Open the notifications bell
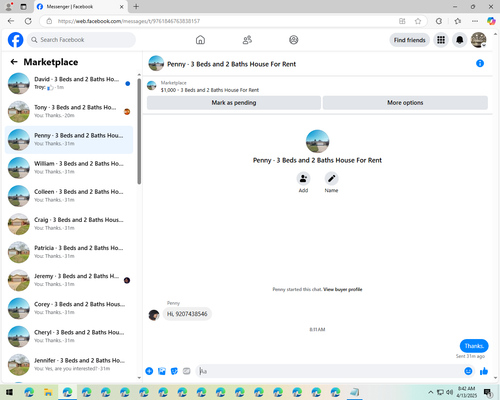The height and width of the screenshot is (400, 500). pos(460,40)
